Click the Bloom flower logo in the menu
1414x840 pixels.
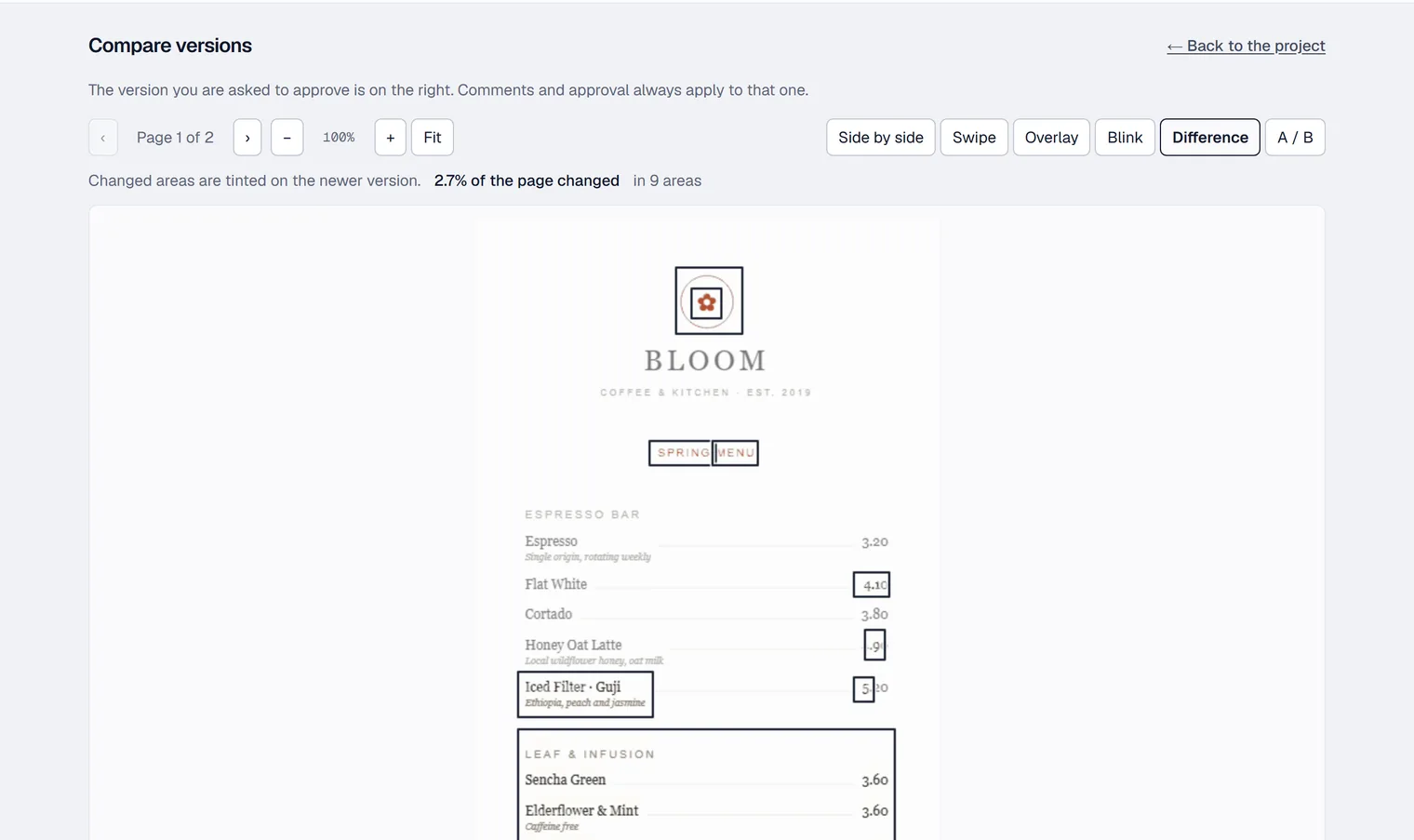click(709, 300)
